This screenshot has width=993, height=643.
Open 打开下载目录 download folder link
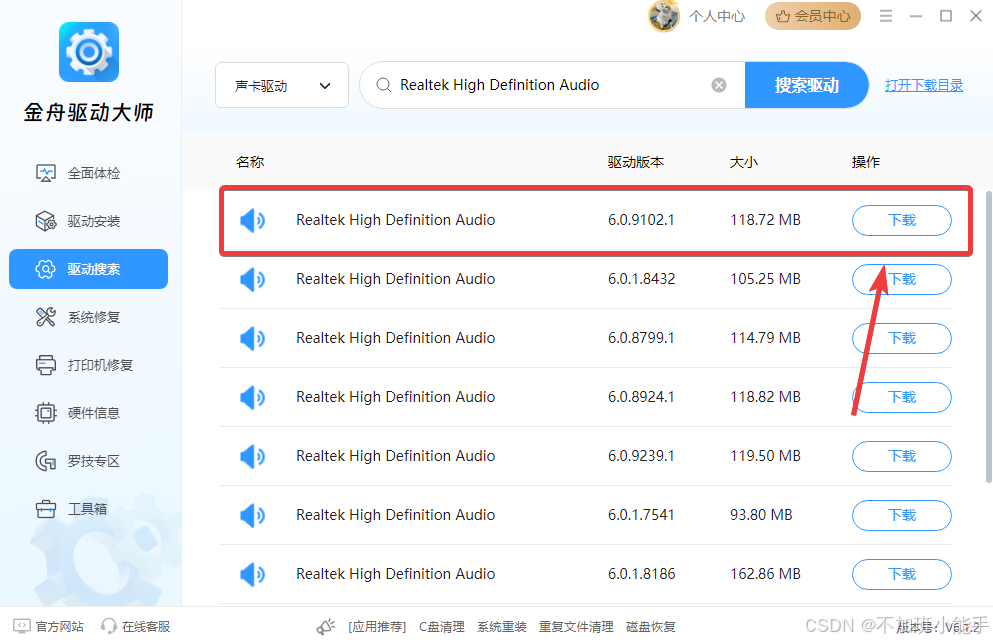(x=924, y=85)
